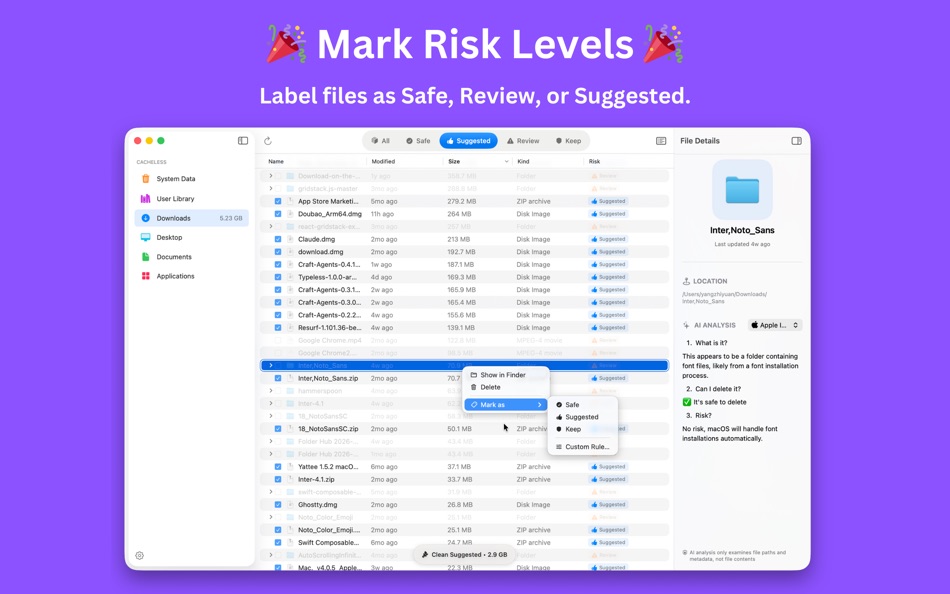The image size is (950, 594).
Task: Uncheck the Doubao_Arm64.dmg checkbox
Action: click(x=278, y=214)
